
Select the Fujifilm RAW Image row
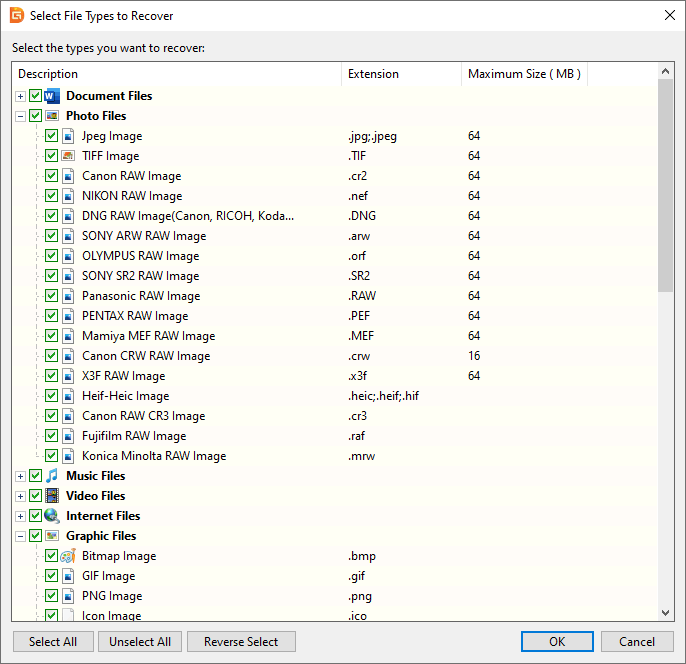pos(134,436)
